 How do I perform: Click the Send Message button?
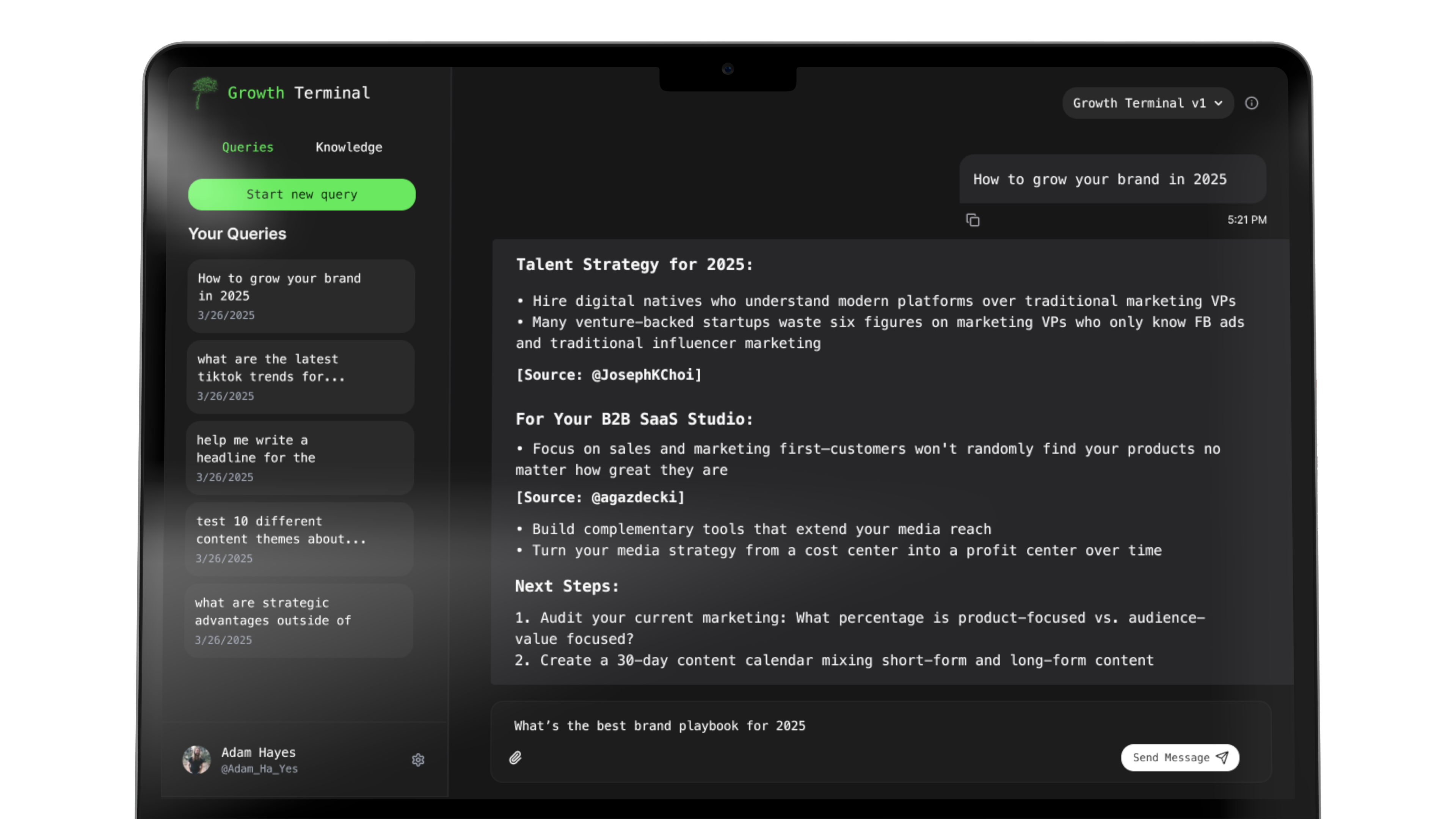1180,758
